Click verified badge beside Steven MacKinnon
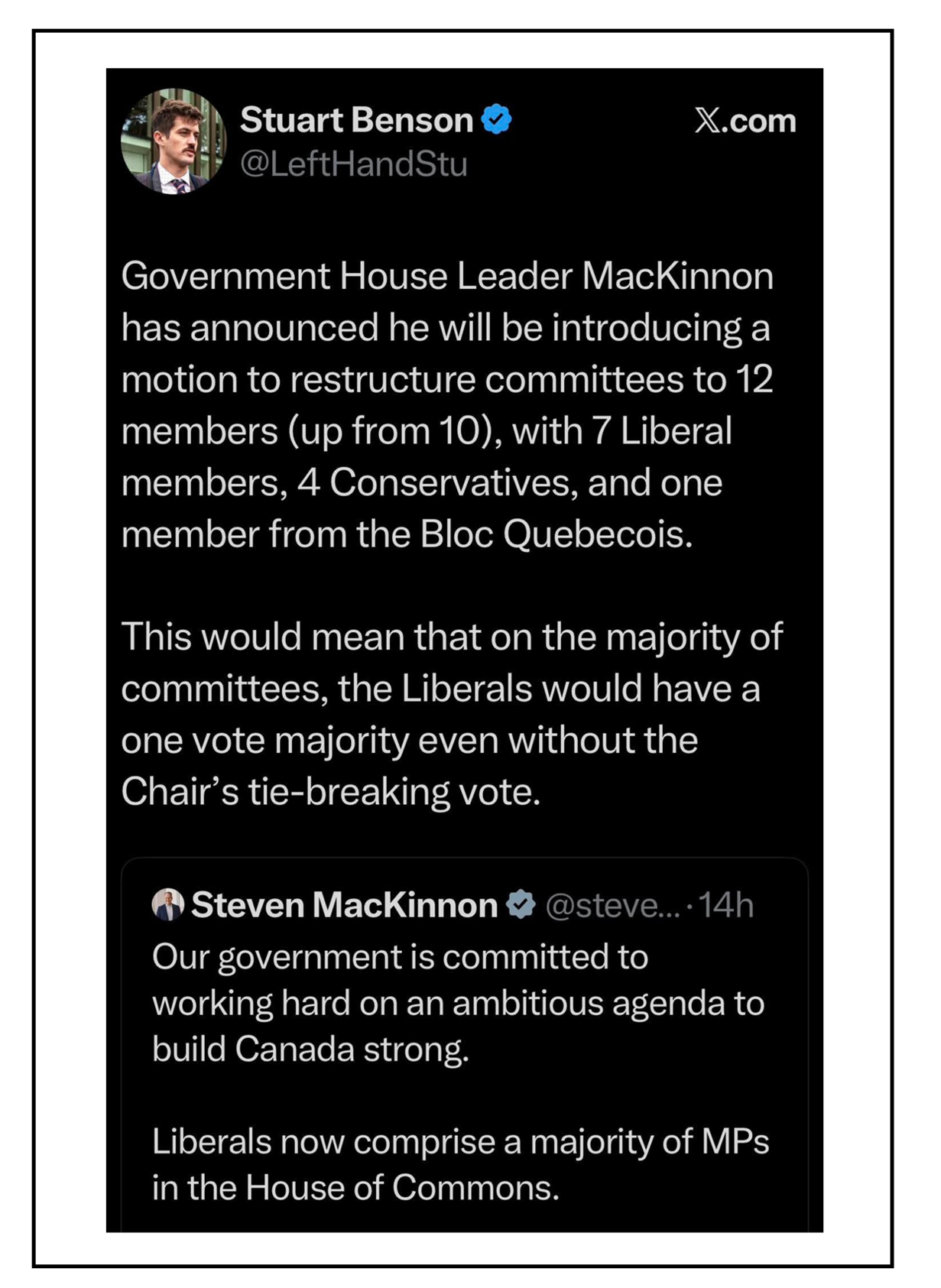The height and width of the screenshot is (1288, 941). point(521,904)
